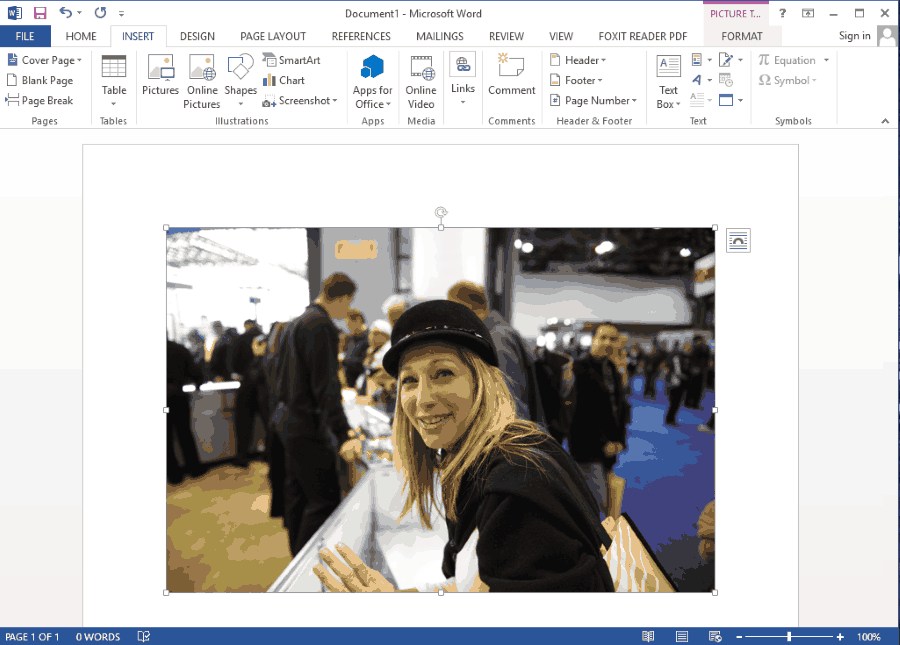
Task: Click the zoom slider handle
Action: click(789, 636)
